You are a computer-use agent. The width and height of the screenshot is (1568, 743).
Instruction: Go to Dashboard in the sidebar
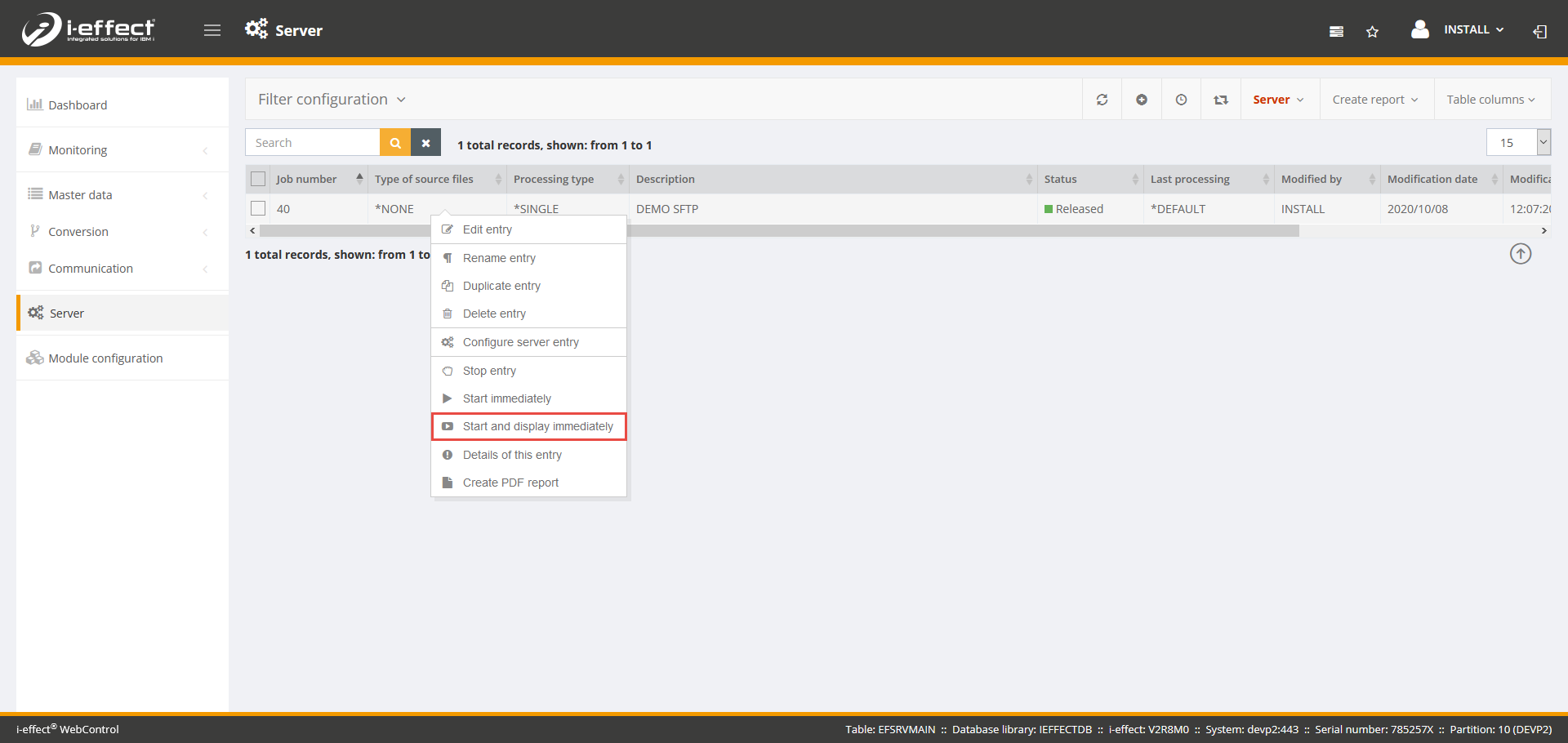pyautogui.click(x=78, y=105)
